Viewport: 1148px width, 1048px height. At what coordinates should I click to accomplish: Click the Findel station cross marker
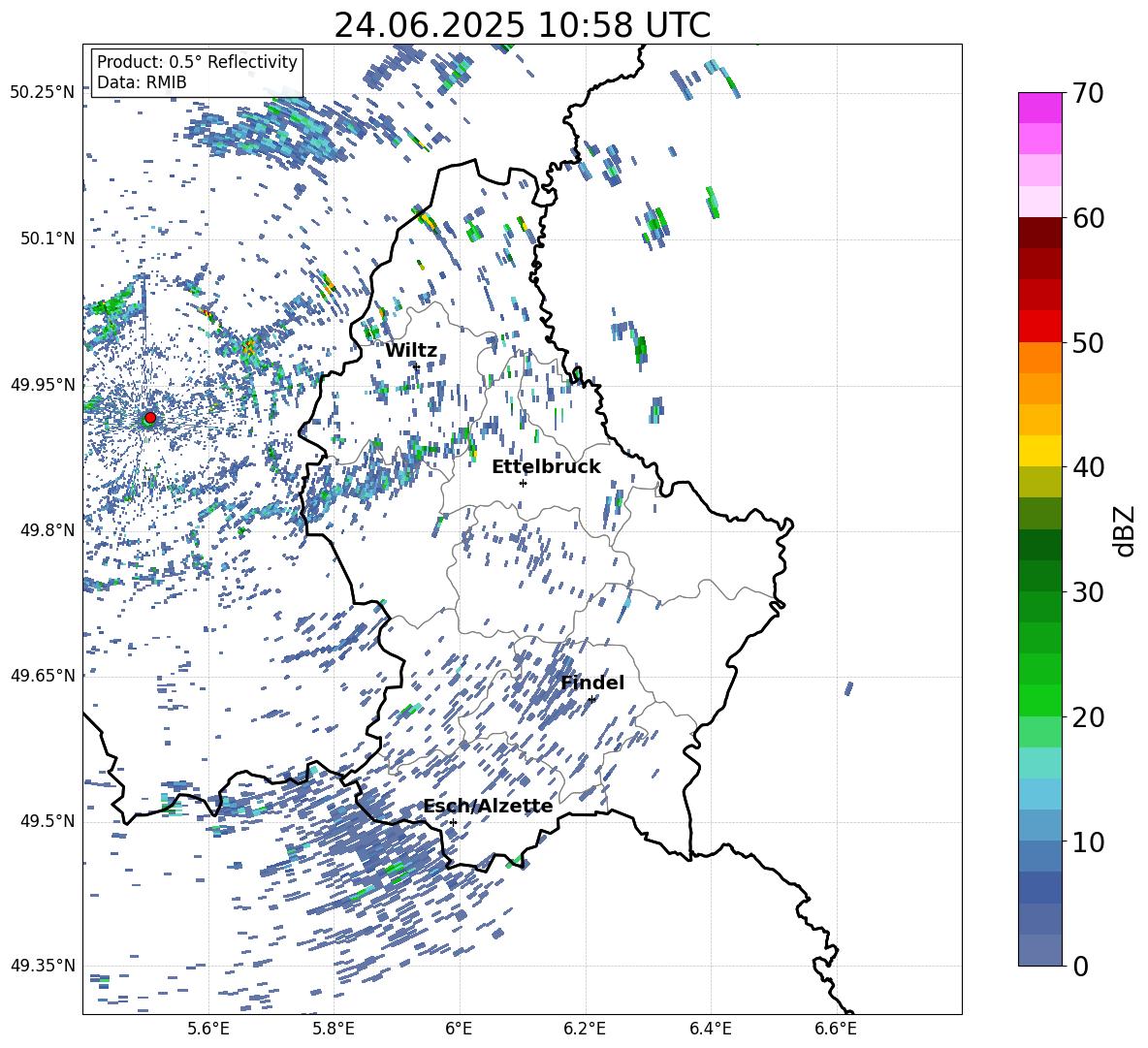point(591,699)
